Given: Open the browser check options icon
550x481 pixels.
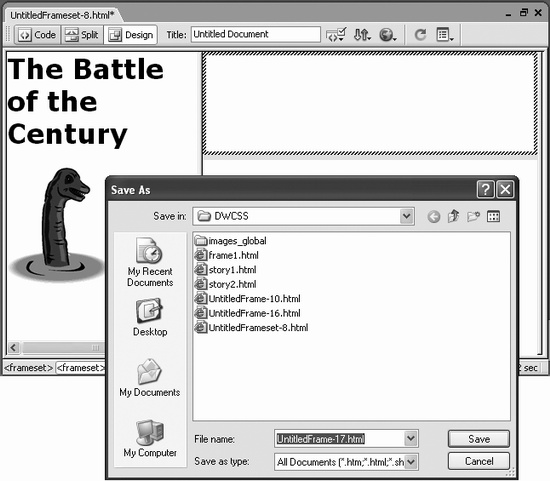Looking at the screenshot, I should click(x=336, y=34).
